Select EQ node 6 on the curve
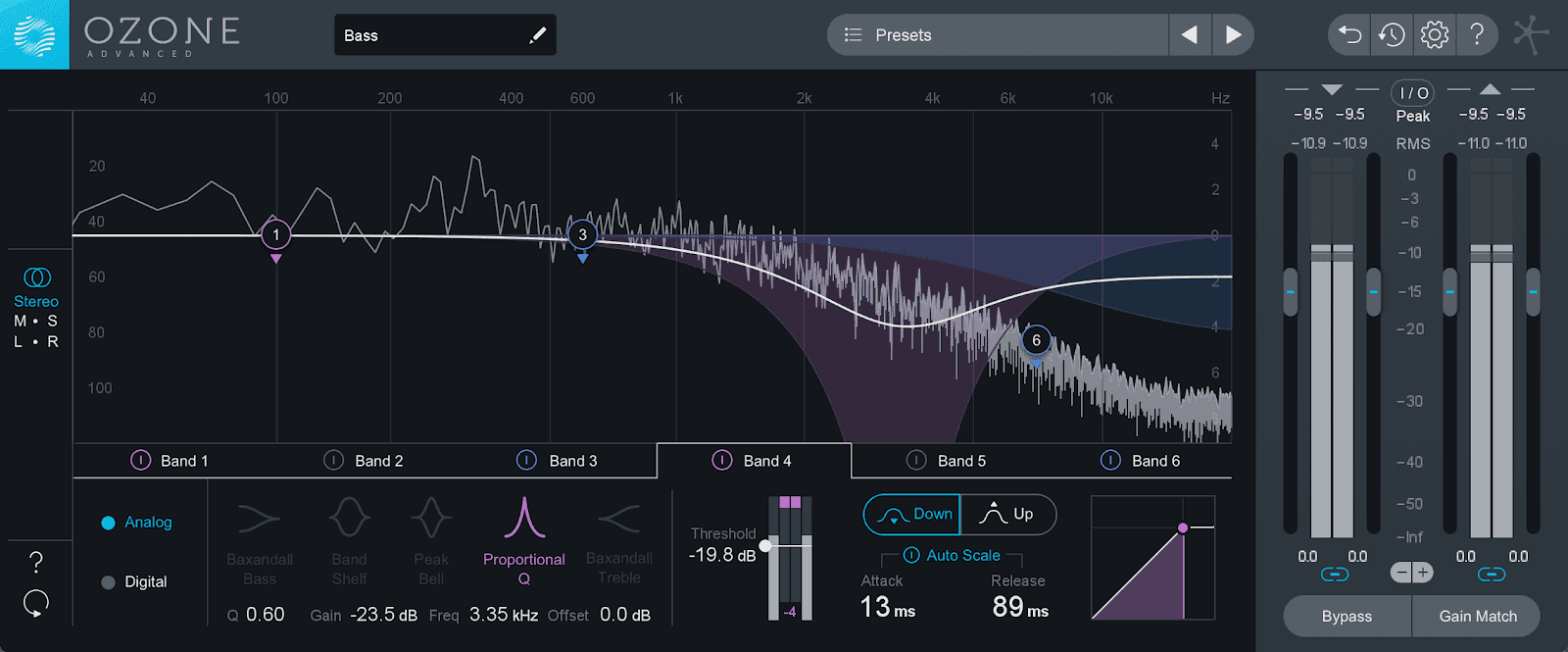The image size is (1568, 652). (1036, 340)
